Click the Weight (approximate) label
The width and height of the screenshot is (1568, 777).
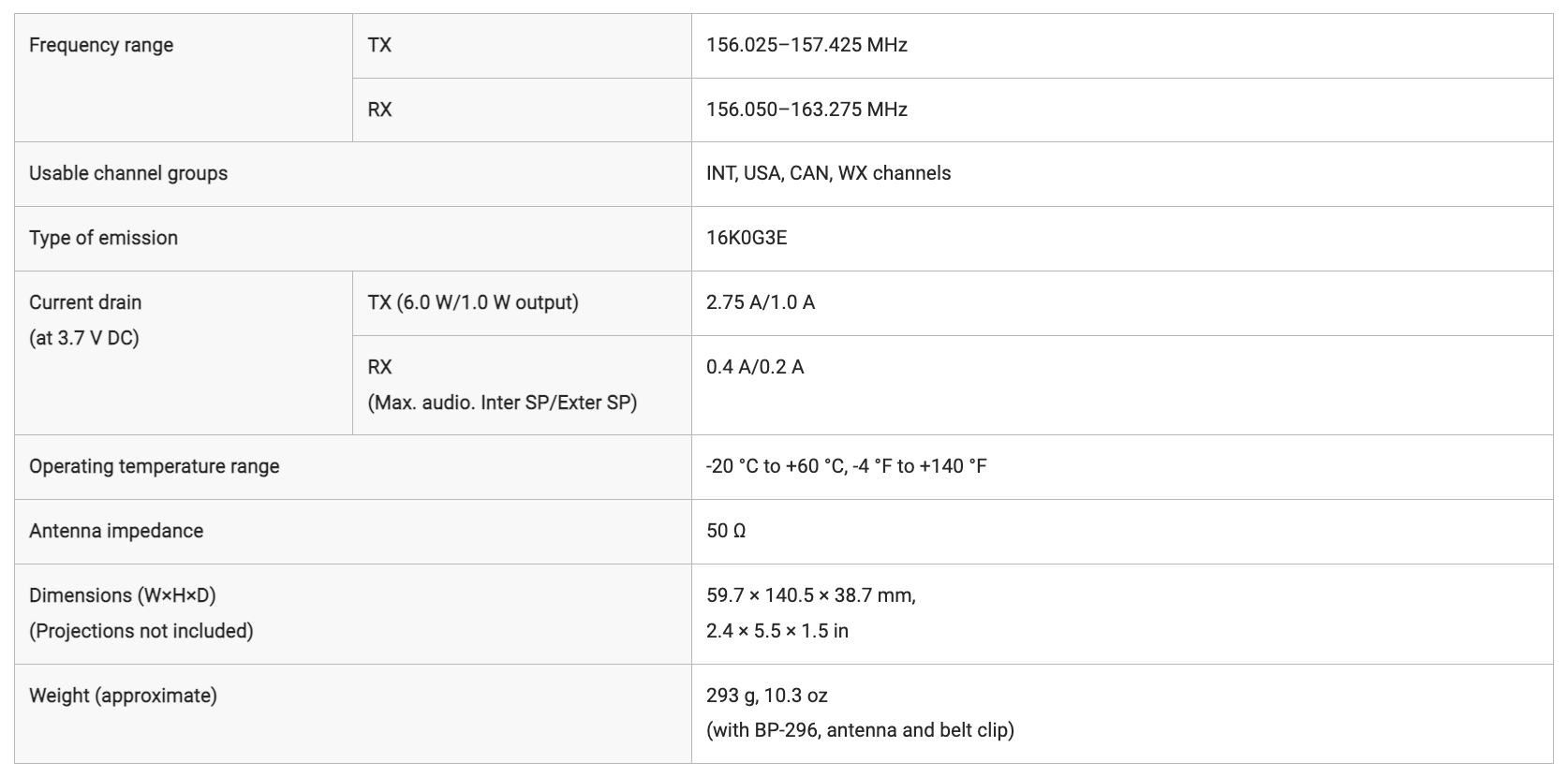pyautogui.click(x=123, y=696)
